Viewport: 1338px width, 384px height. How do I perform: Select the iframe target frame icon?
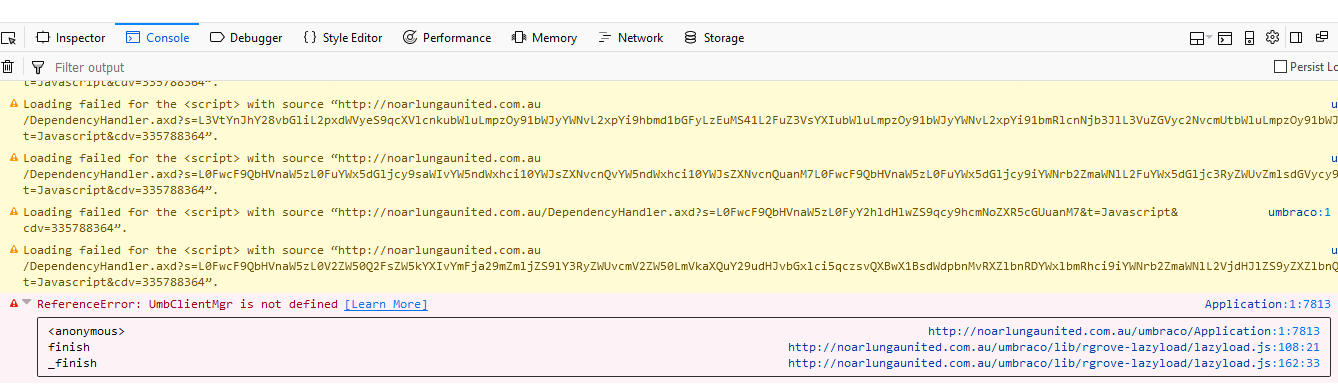[x=1197, y=38]
